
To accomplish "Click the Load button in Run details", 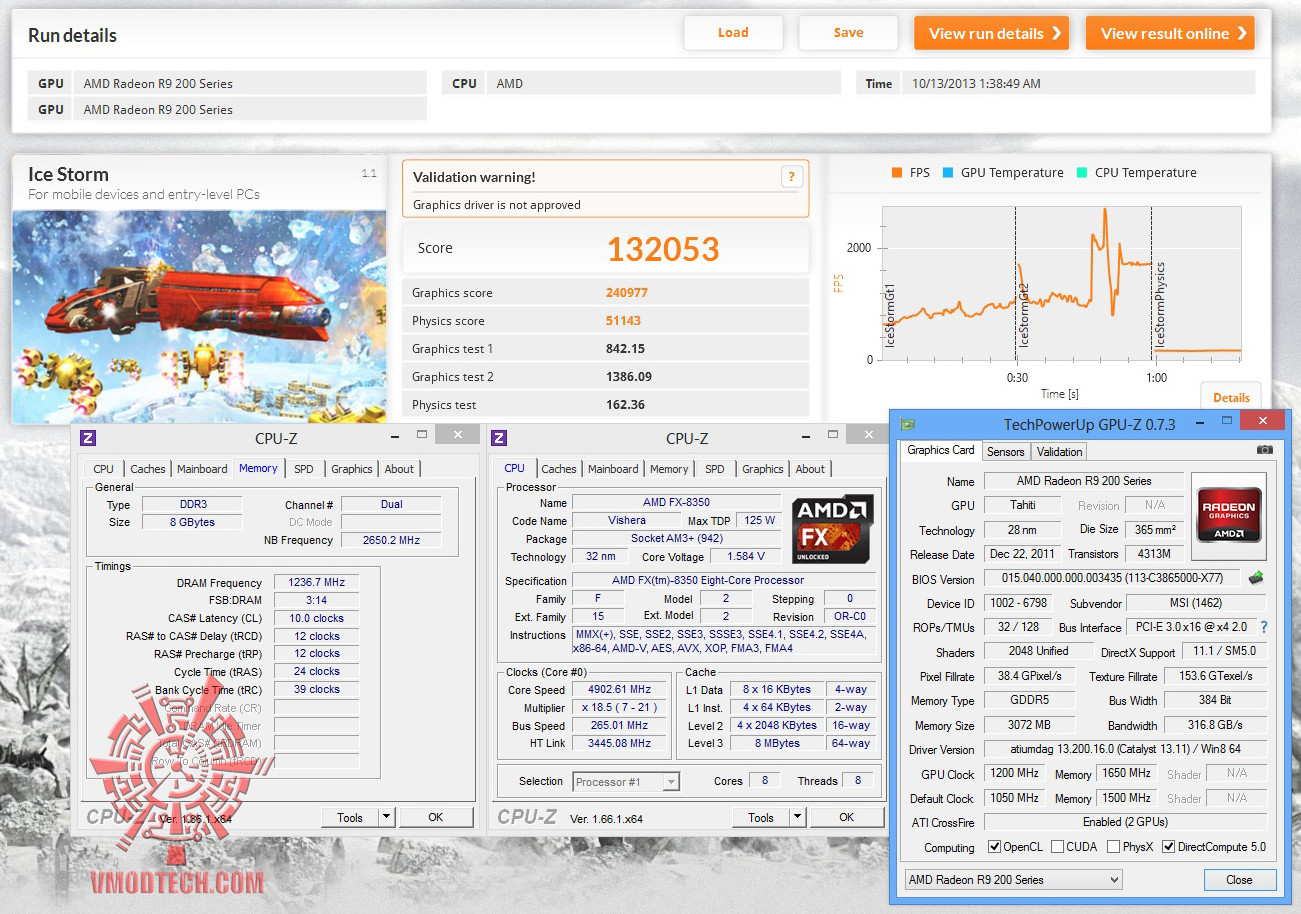I will pos(733,33).
